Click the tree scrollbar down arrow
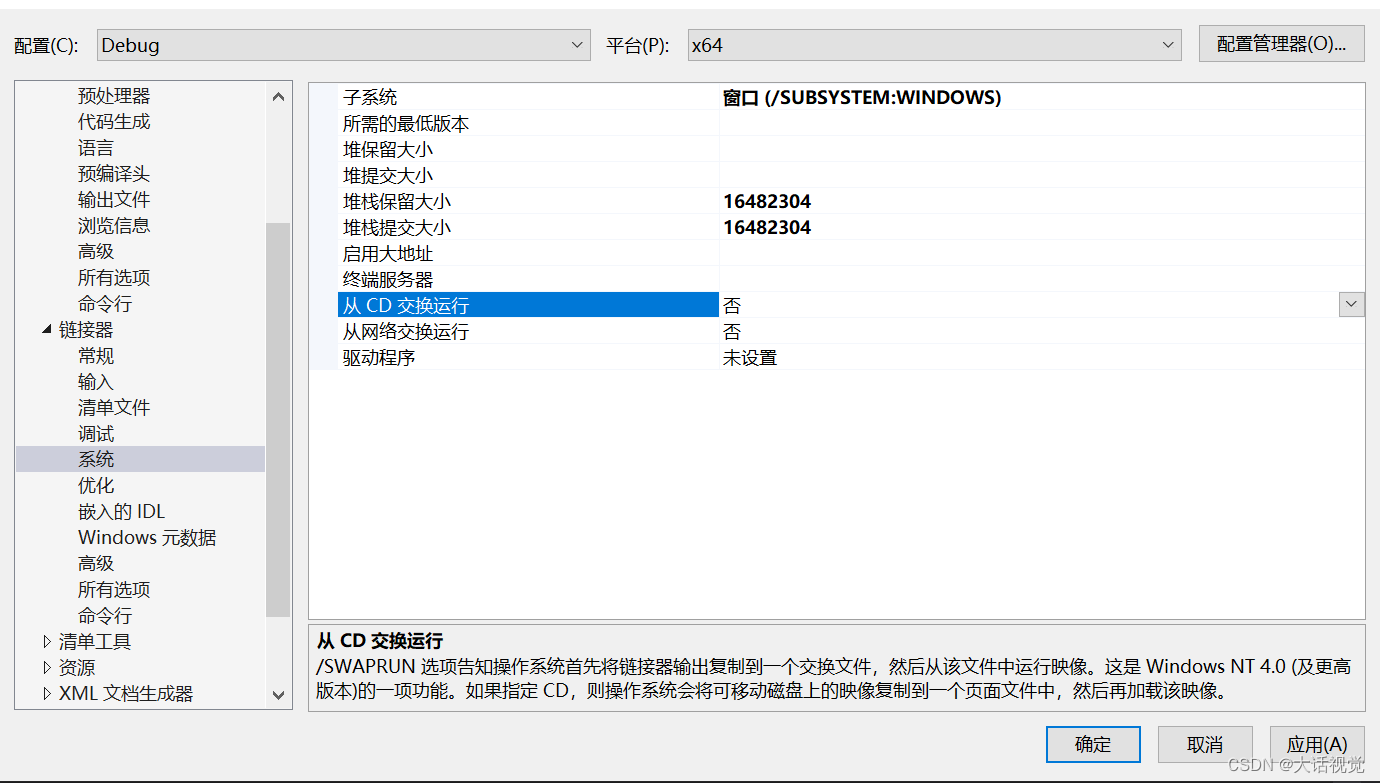 pos(278,694)
